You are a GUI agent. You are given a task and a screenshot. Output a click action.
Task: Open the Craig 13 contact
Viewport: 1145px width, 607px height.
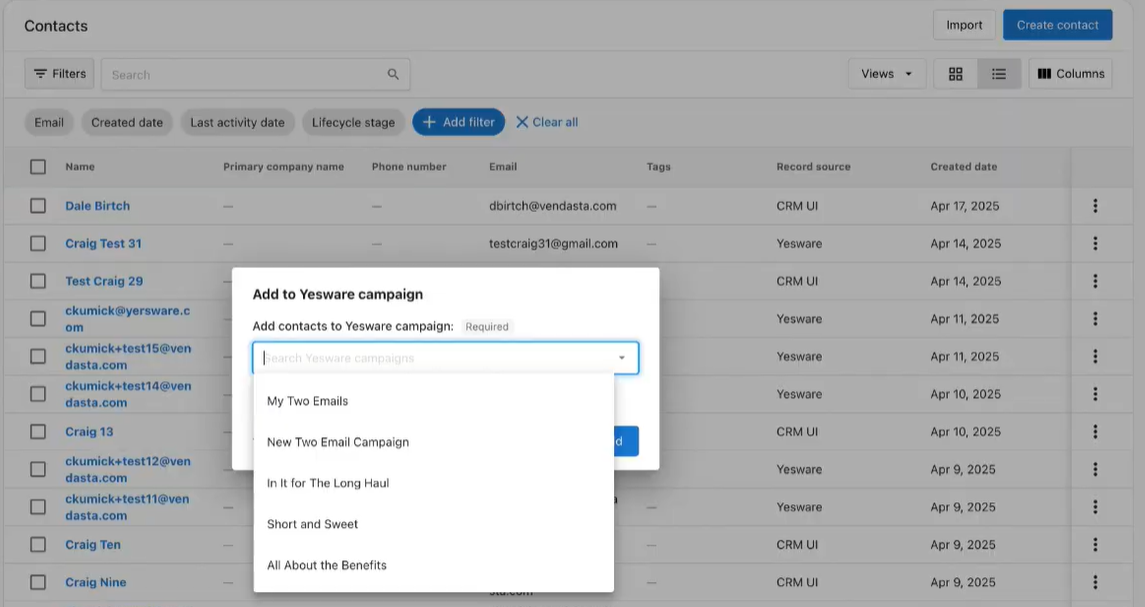89,432
